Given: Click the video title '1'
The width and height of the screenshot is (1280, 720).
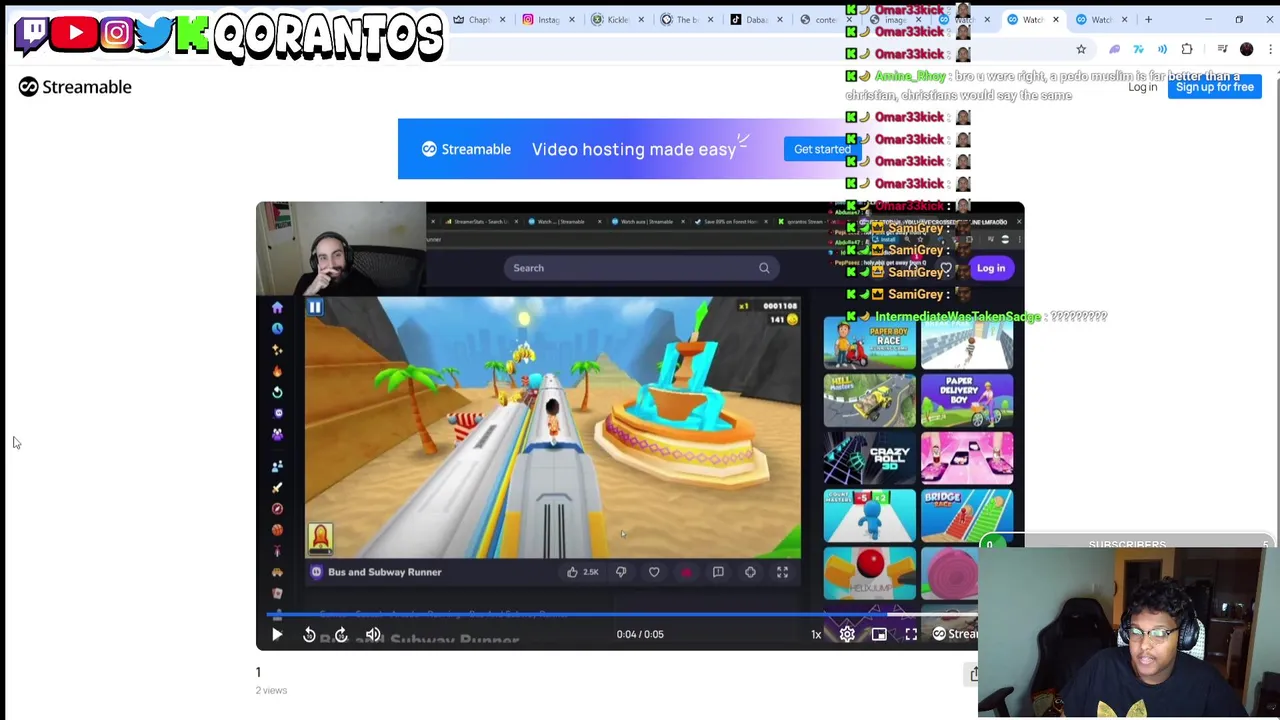Looking at the screenshot, I should (258, 672).
